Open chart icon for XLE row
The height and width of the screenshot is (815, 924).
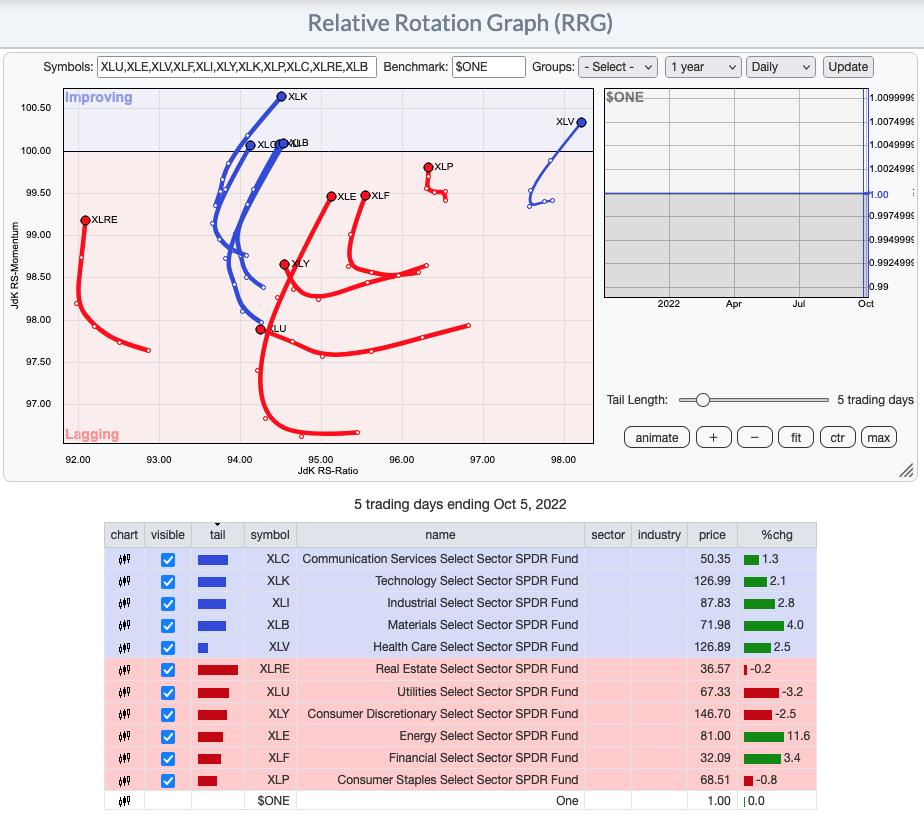pyautogui.click(x=124, y=736)
